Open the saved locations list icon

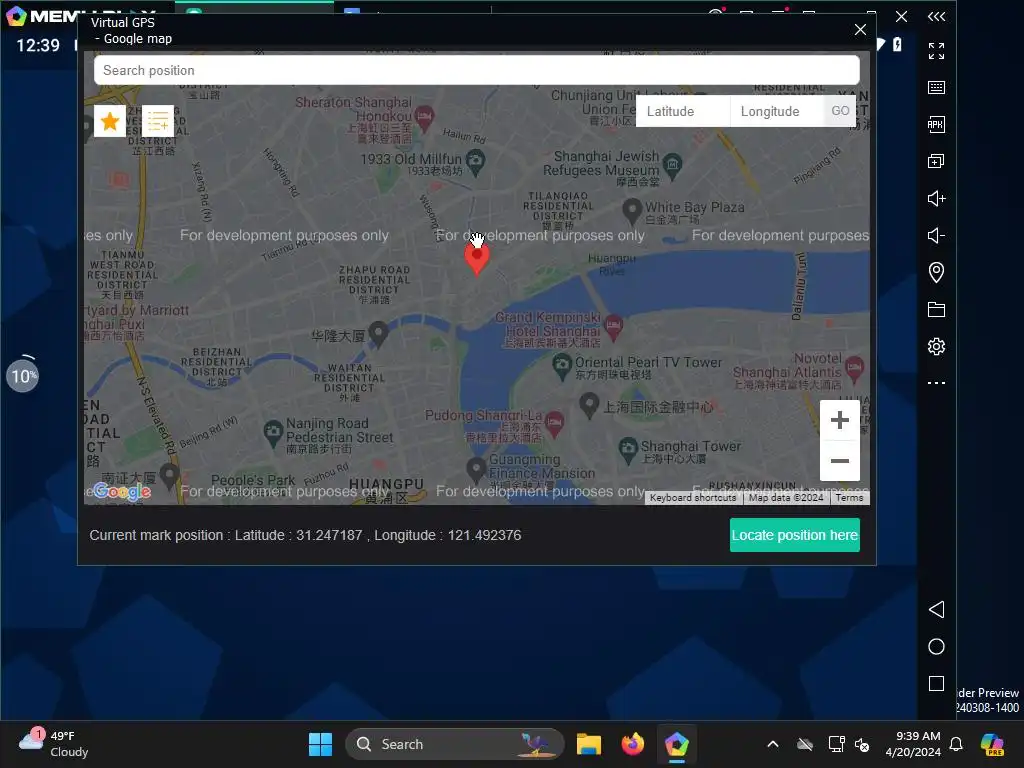pos(158,121)
